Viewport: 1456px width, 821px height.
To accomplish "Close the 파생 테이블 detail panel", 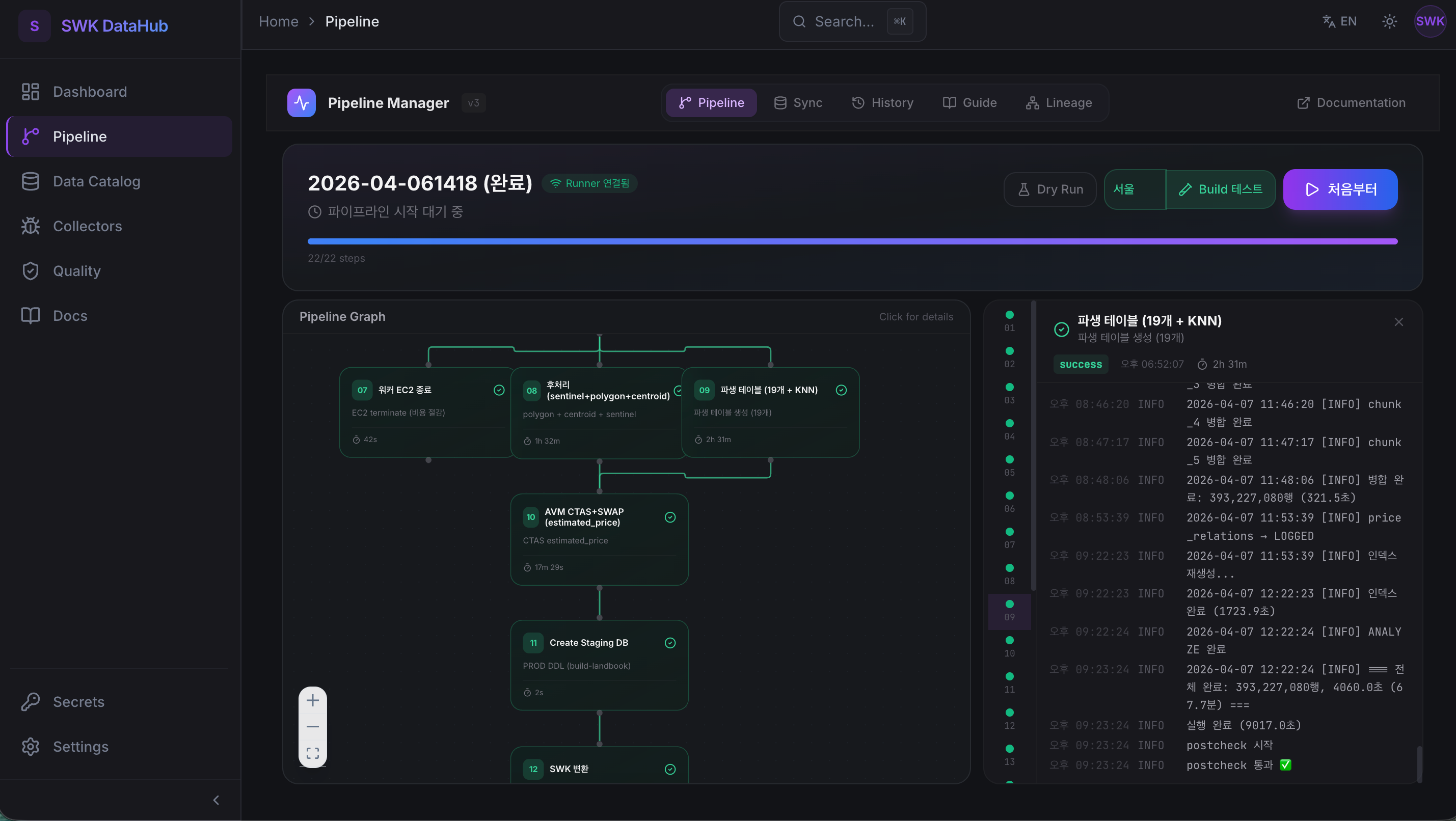I will [x=1398, y=322].
